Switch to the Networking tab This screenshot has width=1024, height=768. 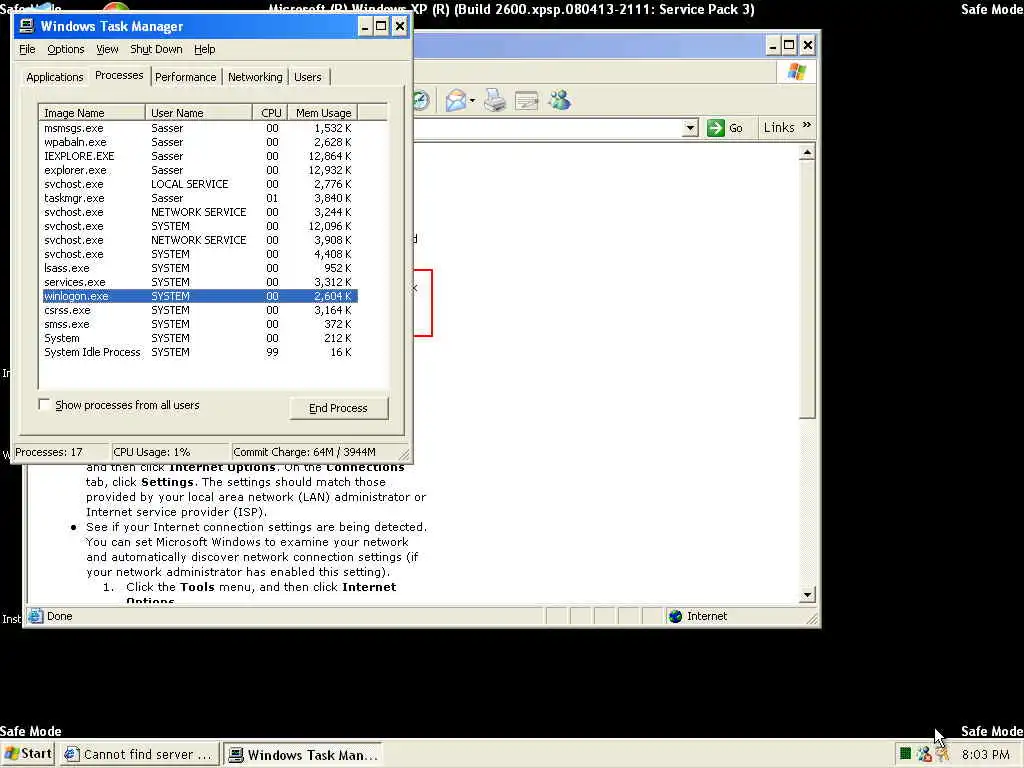click(x=255, y=77)
